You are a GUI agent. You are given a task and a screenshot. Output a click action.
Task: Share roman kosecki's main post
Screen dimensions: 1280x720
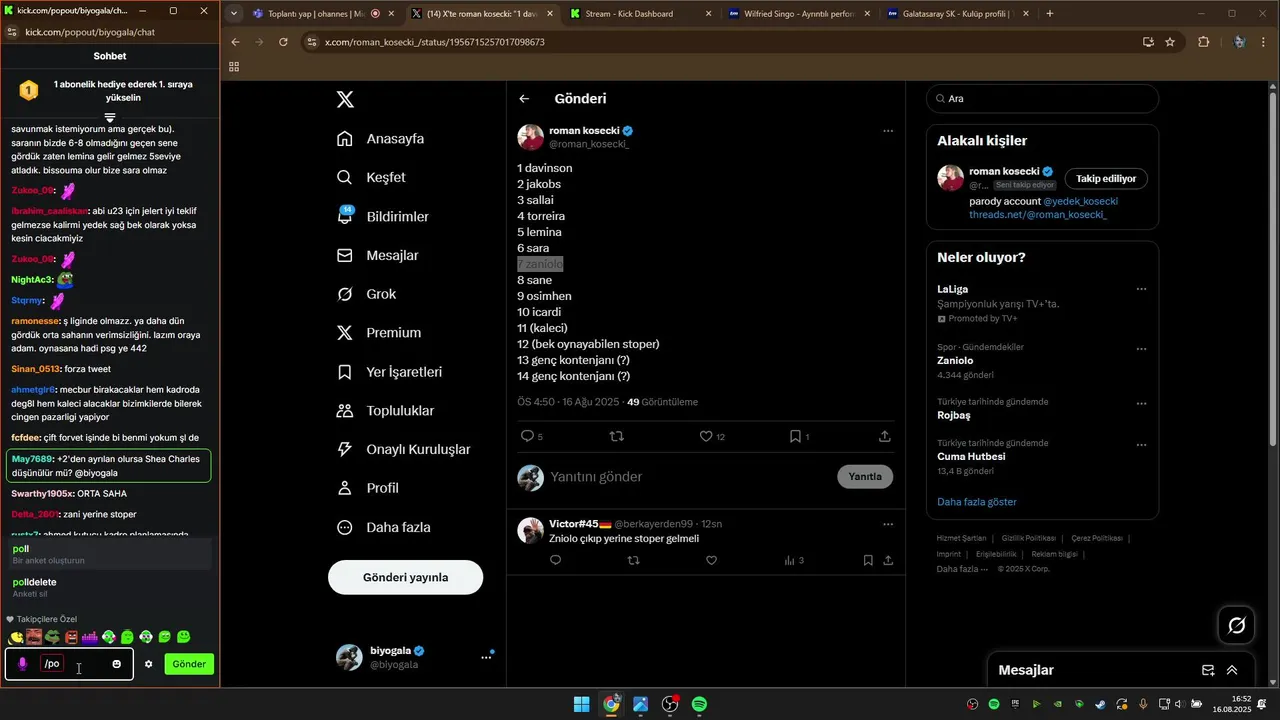885,436
